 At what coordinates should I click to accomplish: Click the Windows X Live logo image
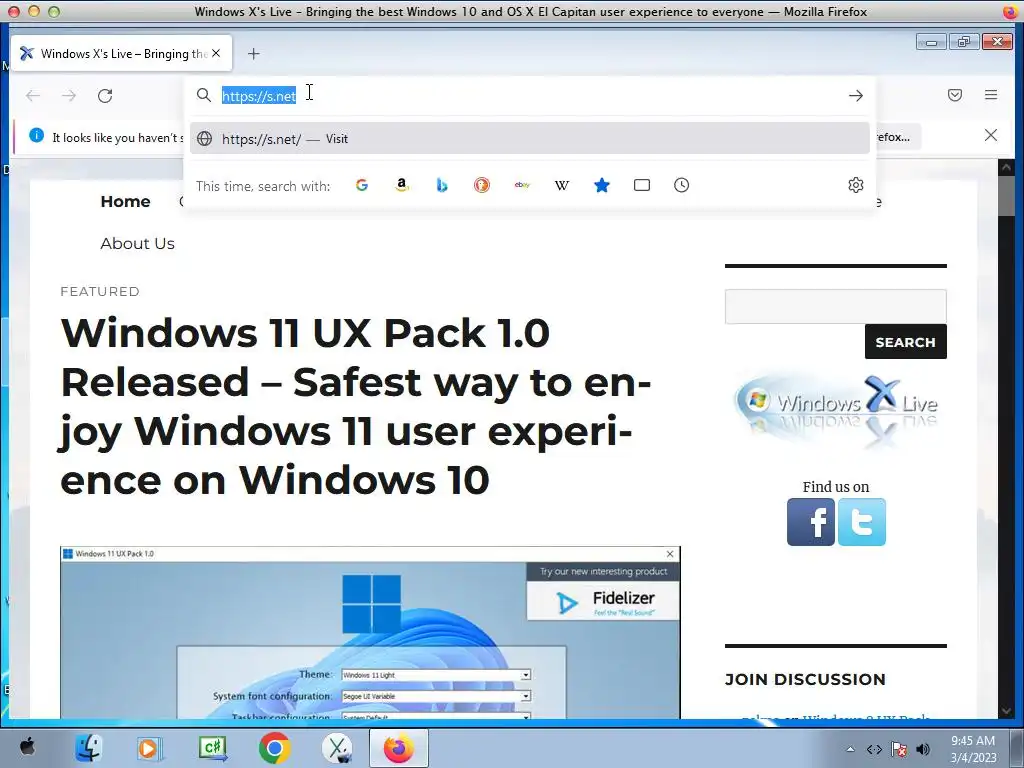pos(836,409)
